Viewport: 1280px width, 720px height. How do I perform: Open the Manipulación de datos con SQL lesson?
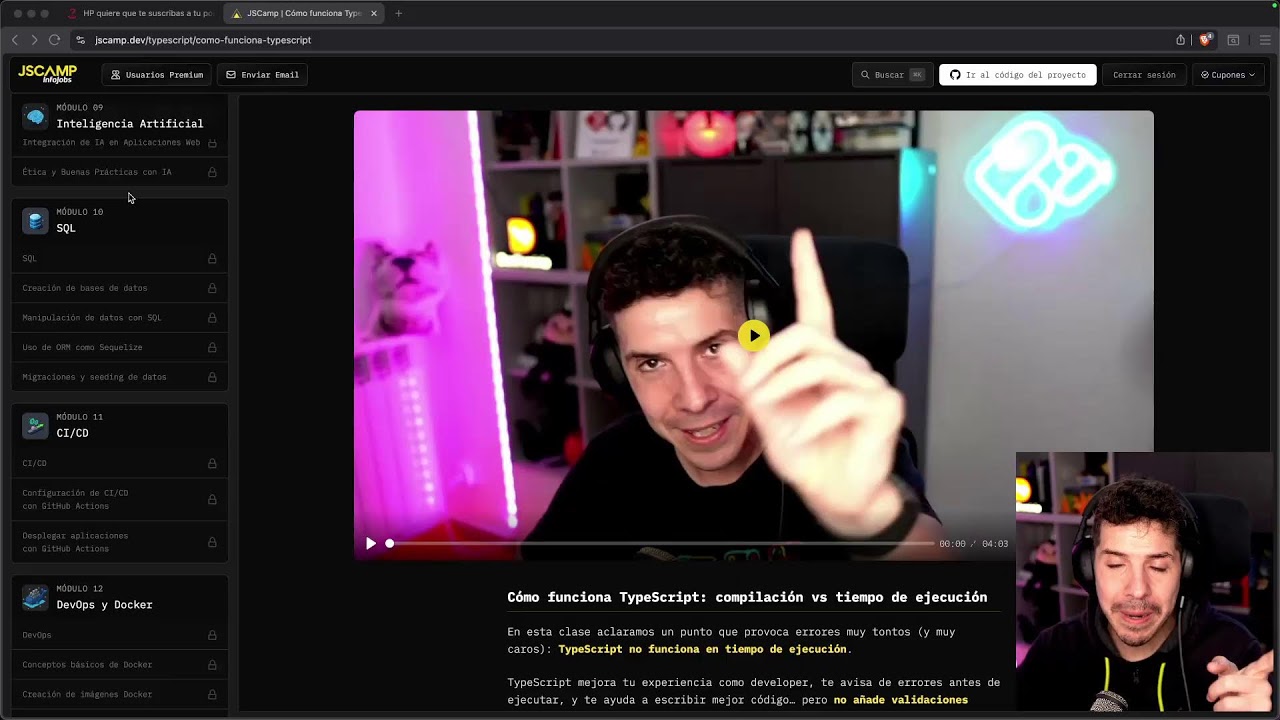tap(120, 318)
